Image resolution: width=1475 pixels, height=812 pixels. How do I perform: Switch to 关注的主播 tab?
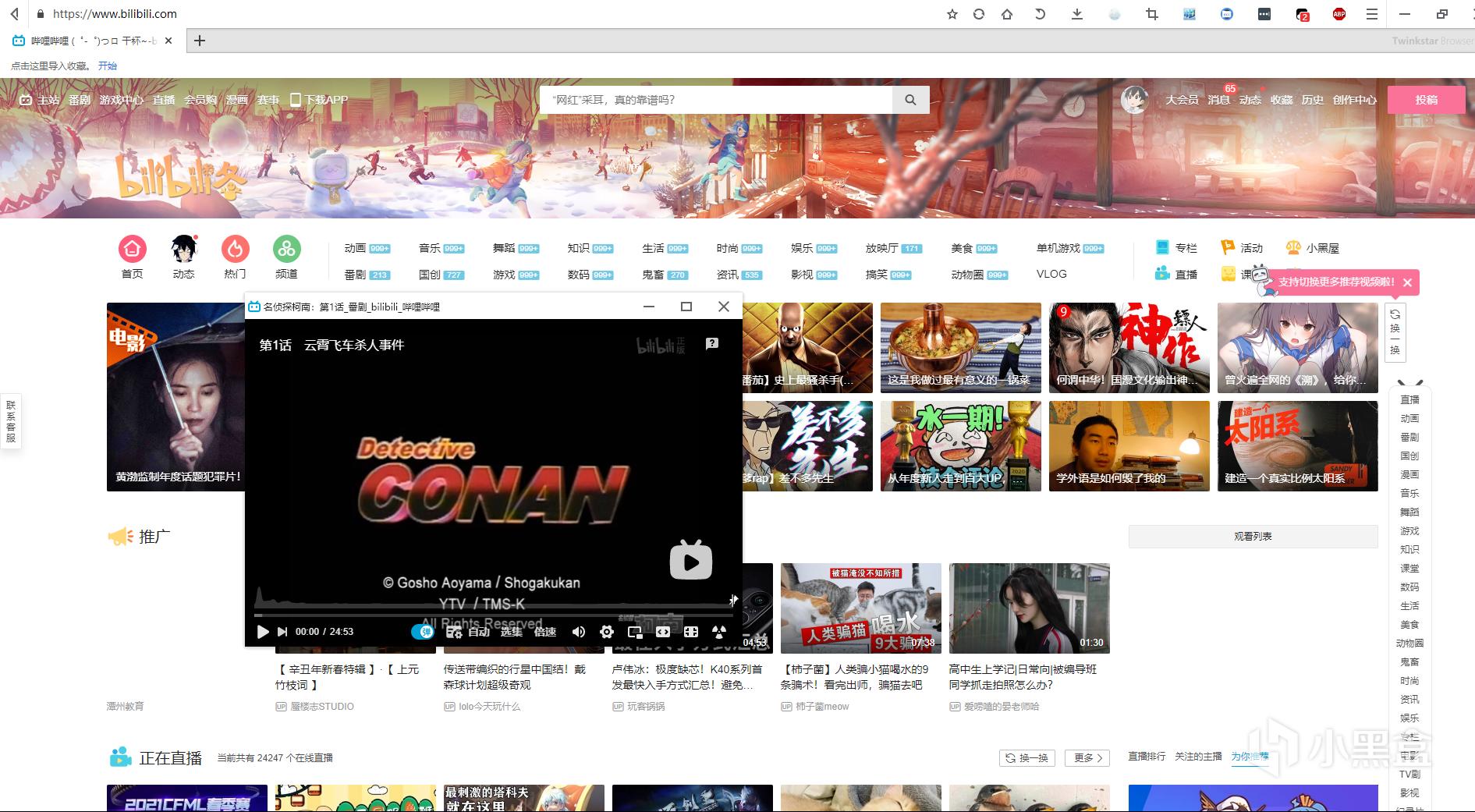(x=1198, y=757)
